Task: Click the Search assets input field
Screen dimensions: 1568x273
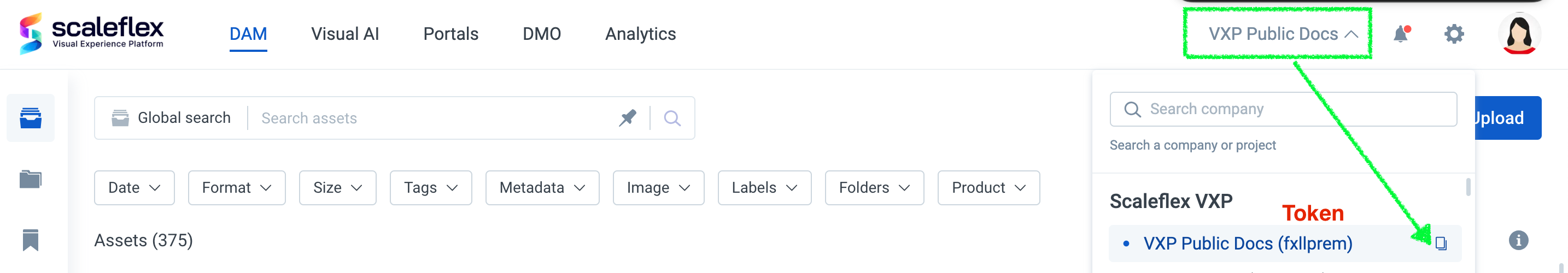Action: [x=432, y=118]
